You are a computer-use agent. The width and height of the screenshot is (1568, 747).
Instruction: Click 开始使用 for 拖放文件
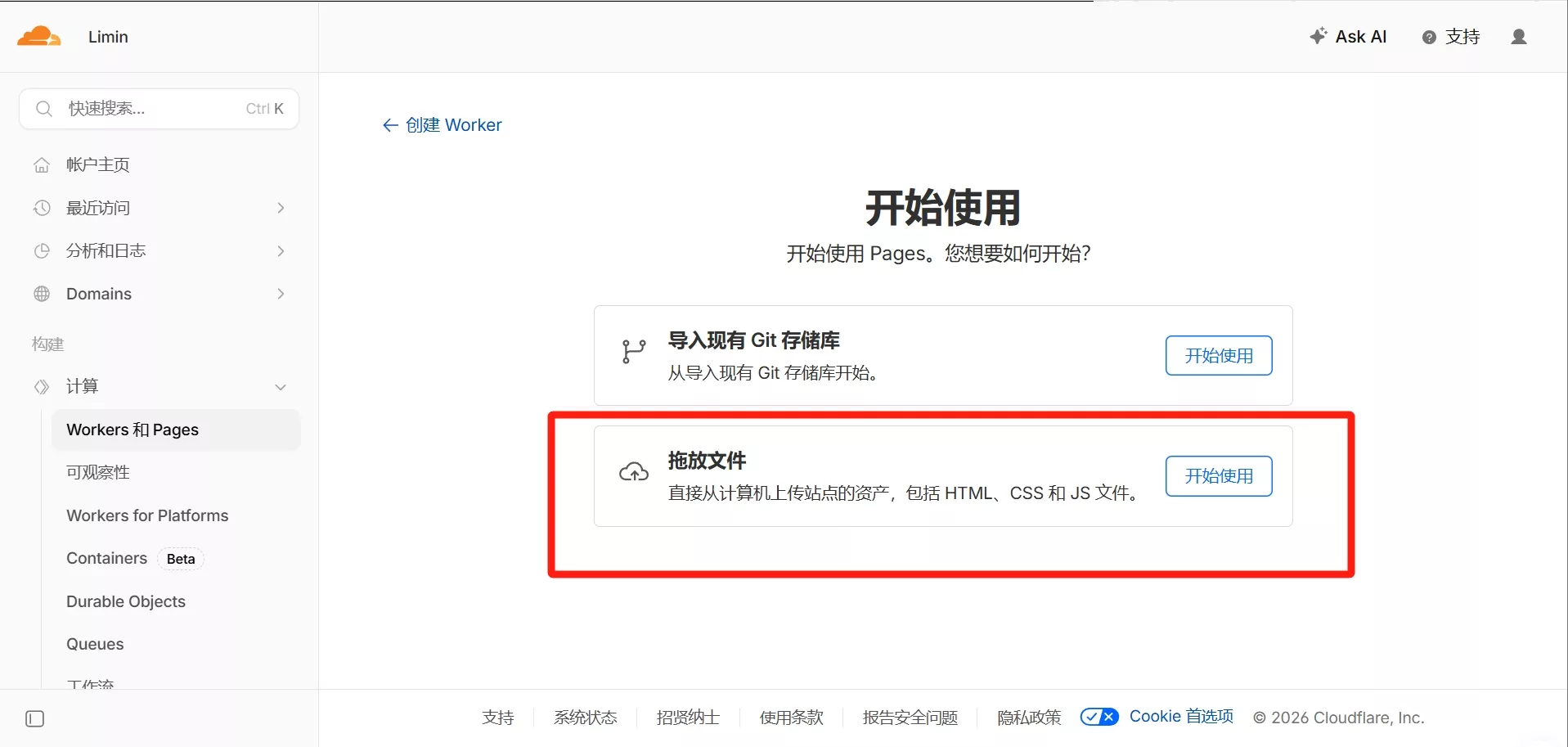coord(1219,476)
